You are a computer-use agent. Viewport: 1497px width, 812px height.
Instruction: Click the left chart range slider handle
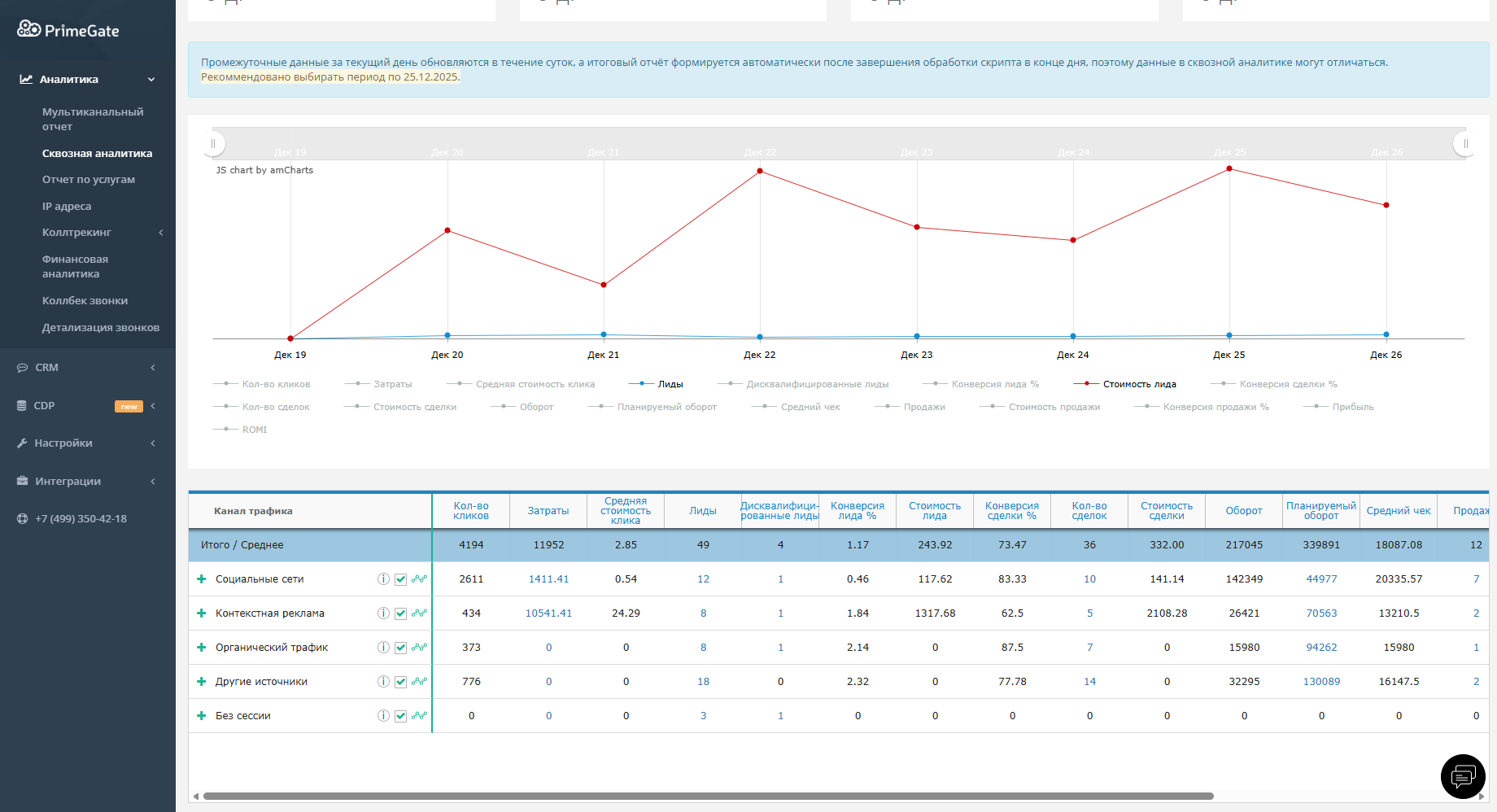(x=213, y=144)
